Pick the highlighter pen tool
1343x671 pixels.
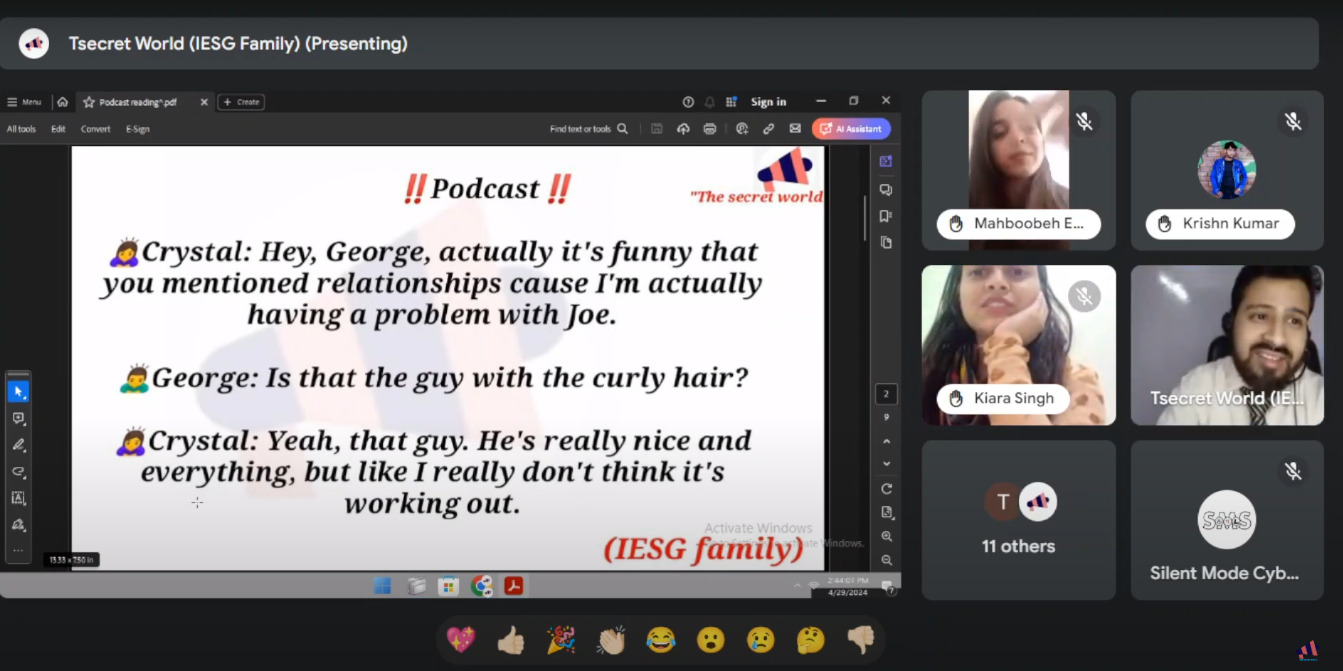point(18,445)
